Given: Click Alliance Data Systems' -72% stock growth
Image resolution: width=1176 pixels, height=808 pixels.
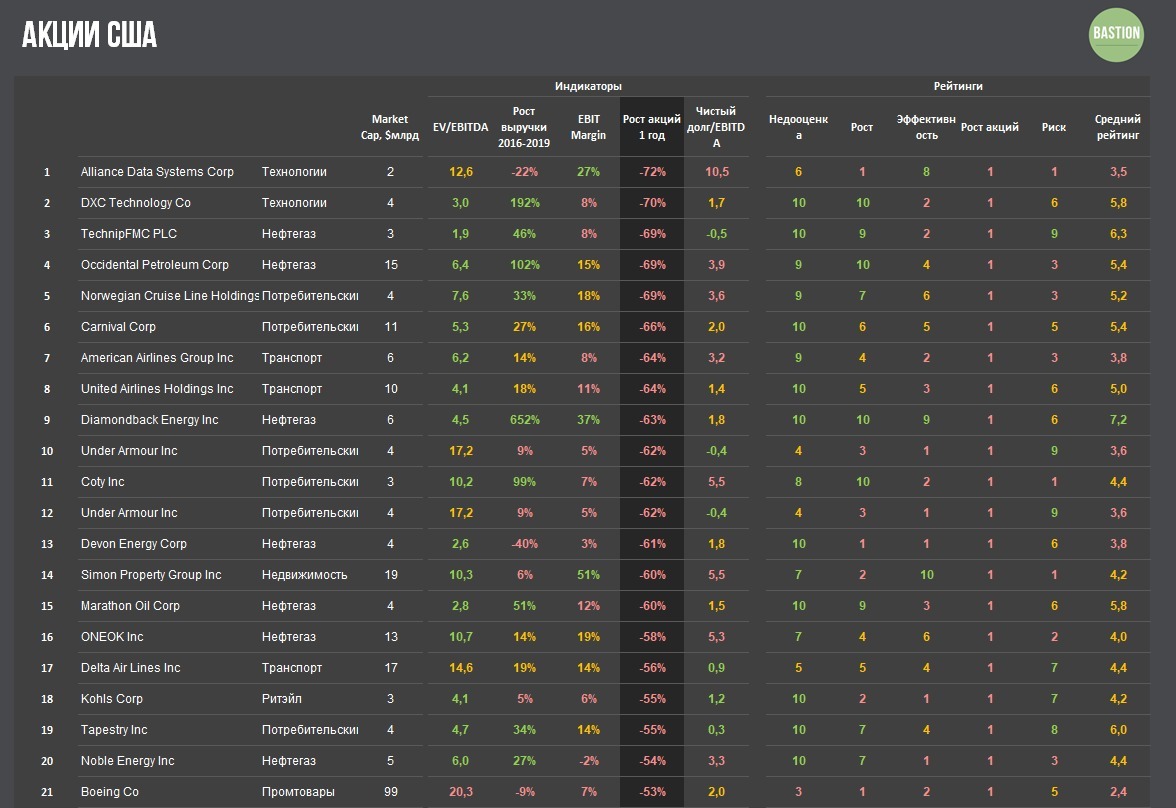Looking at the screenshot, I should point(652,172).
